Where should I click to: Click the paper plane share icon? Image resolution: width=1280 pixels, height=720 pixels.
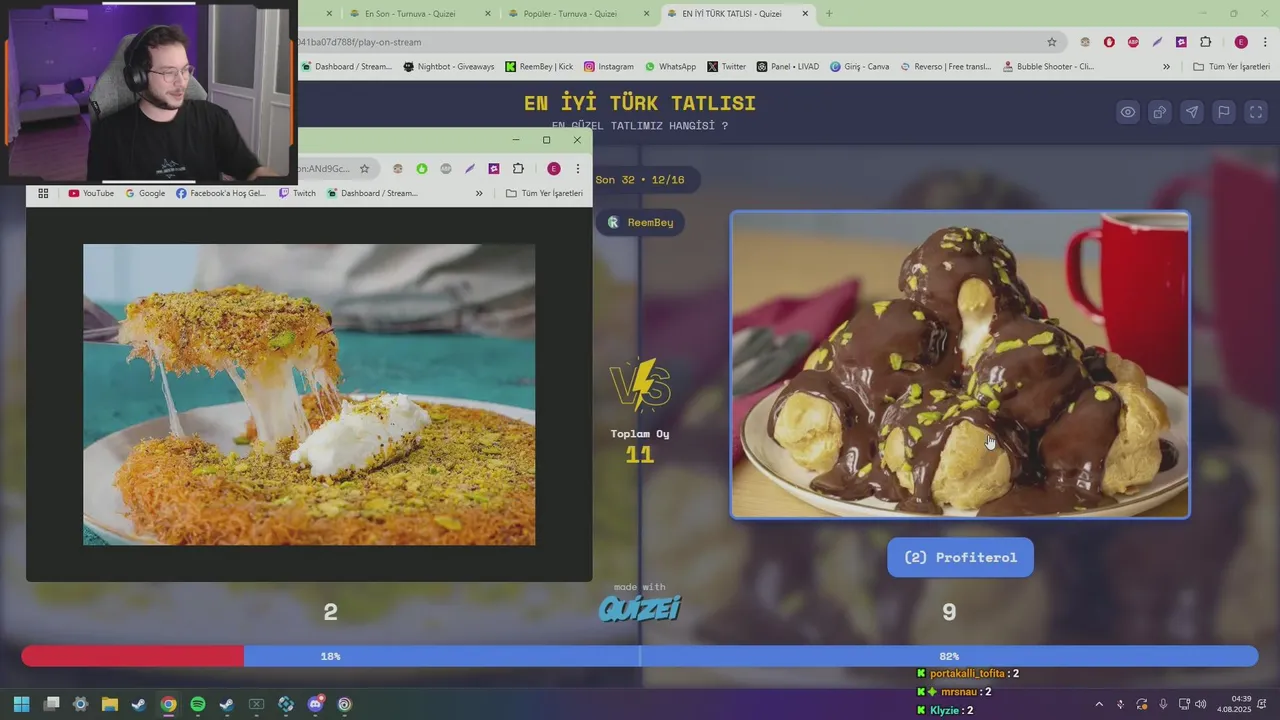(1192, 112)
